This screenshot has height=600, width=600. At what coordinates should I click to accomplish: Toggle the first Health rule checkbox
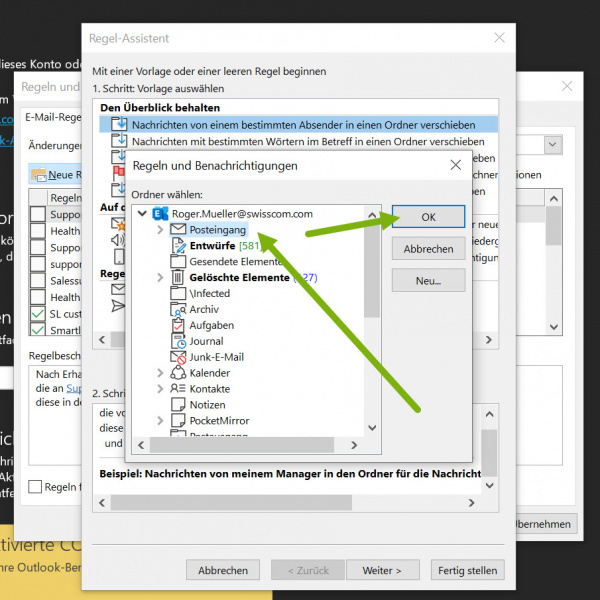pyautogui.click(x=38, y=231)
